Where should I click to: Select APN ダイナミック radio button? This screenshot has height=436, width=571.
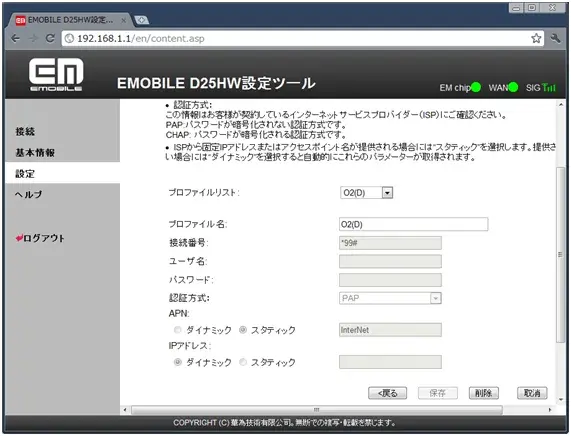(178, 330)
